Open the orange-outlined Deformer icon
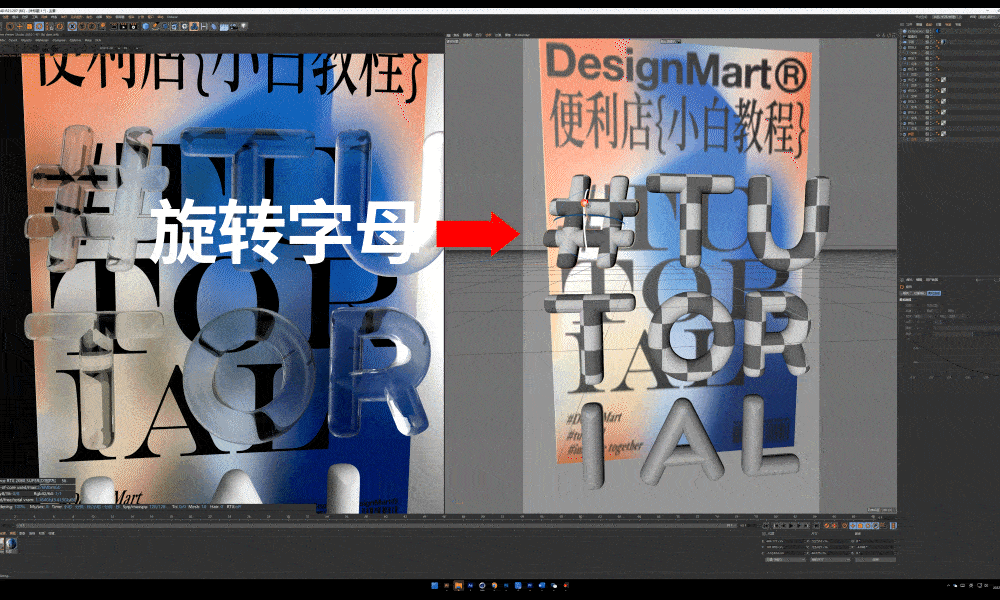Image resolution: width=1000 pixels, height=600 pixels. 195,26
